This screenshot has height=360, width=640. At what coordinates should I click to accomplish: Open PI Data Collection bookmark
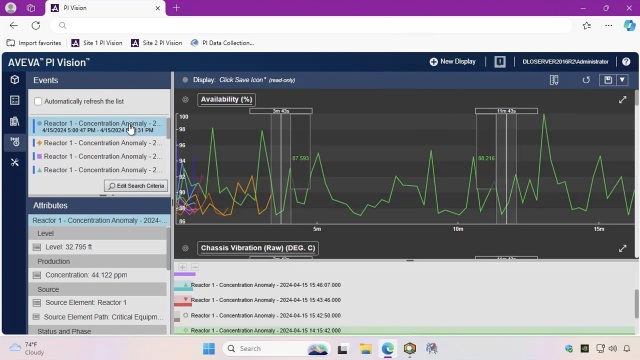click(222, 43)
